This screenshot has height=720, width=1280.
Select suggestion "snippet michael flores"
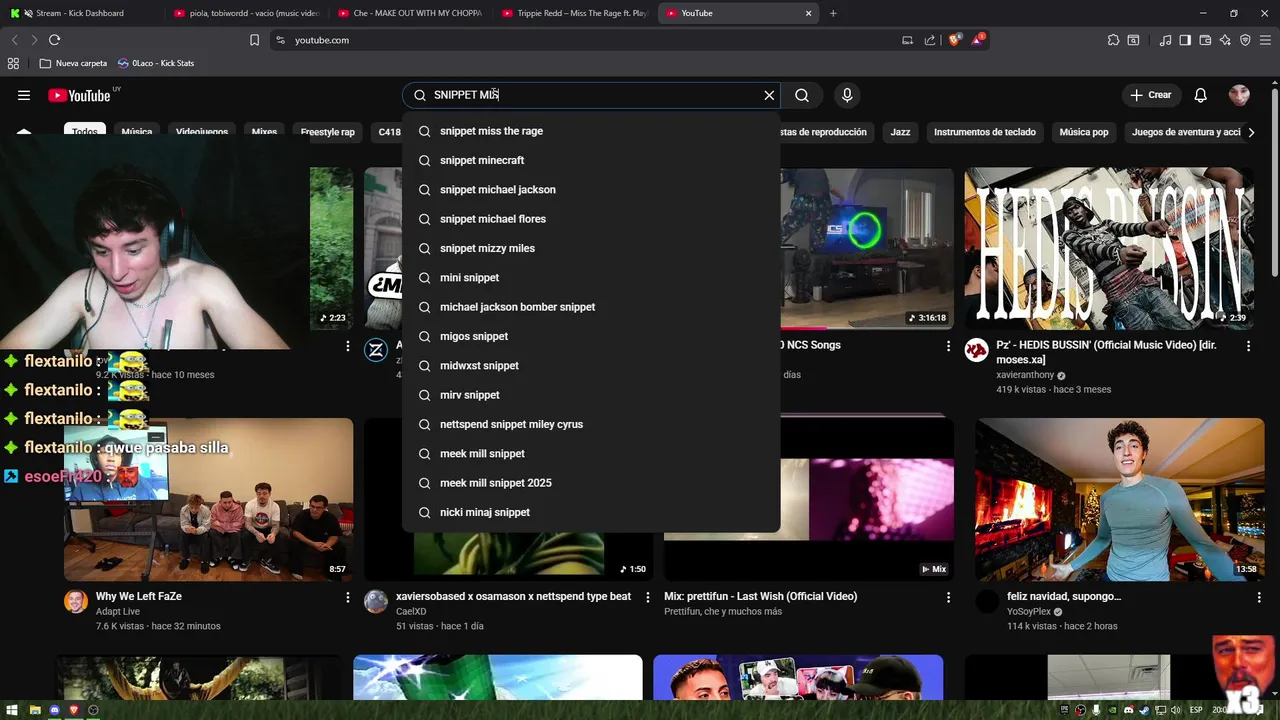591,219
